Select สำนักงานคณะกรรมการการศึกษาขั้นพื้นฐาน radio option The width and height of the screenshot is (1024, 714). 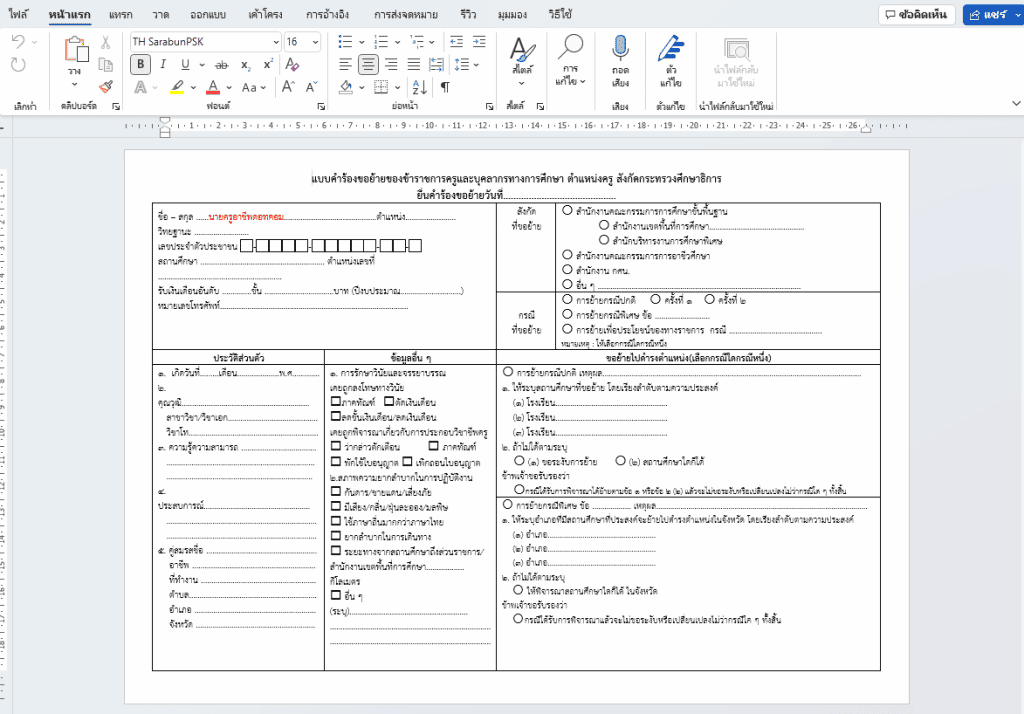click(568, 210)
